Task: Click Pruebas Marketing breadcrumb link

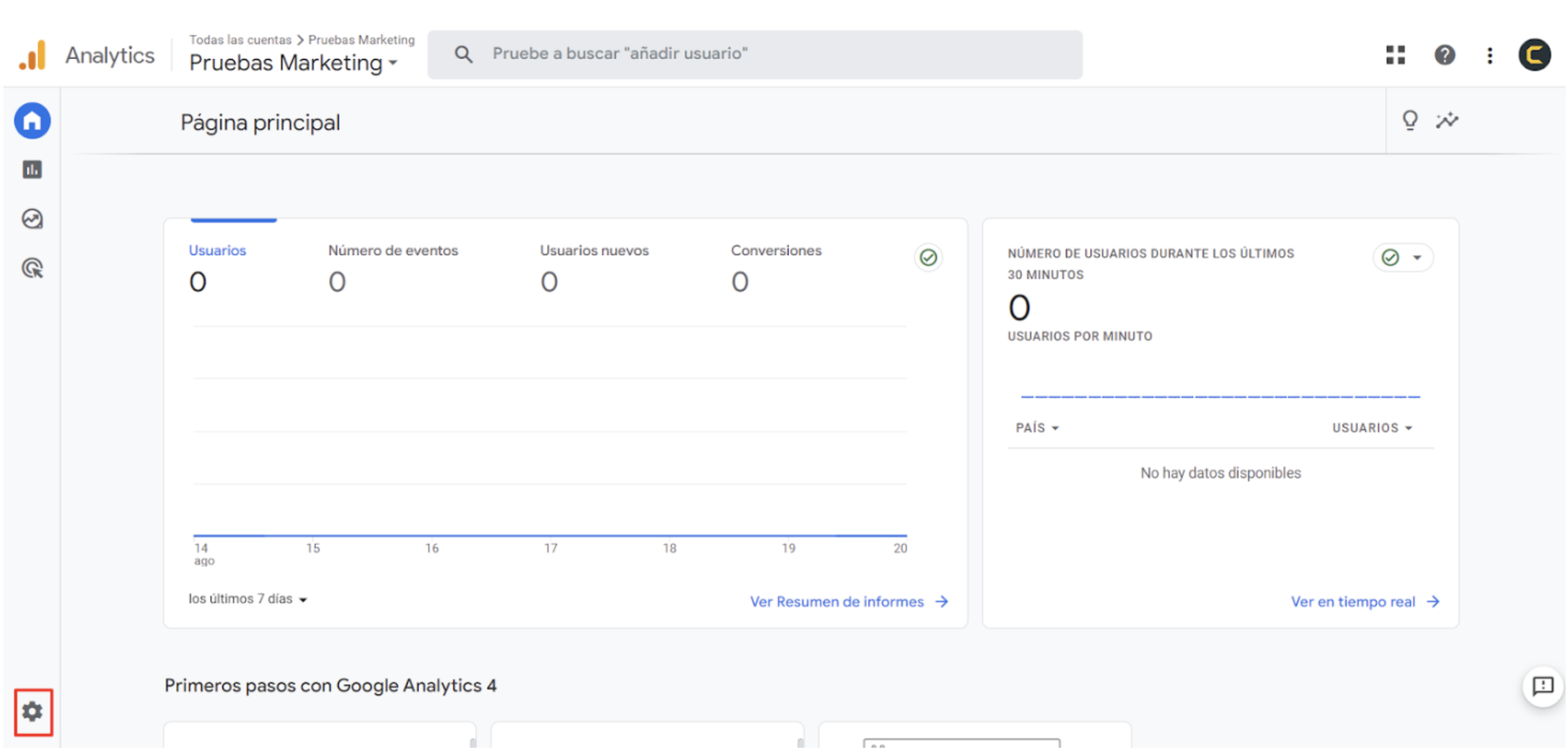Action: (x=362, y=40)
